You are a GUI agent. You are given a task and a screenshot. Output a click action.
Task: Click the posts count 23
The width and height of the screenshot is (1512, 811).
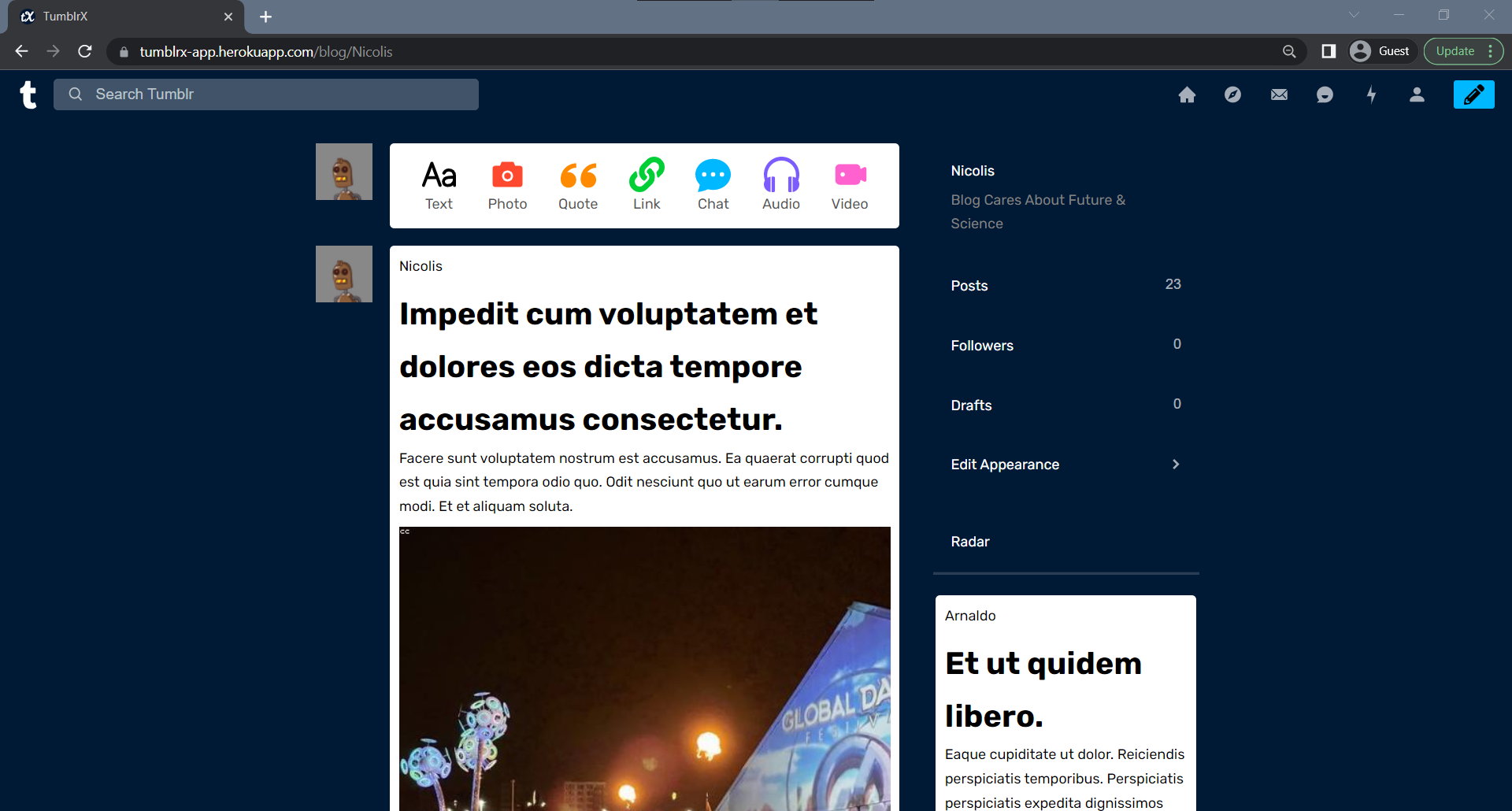click(x=1173, y=284)
